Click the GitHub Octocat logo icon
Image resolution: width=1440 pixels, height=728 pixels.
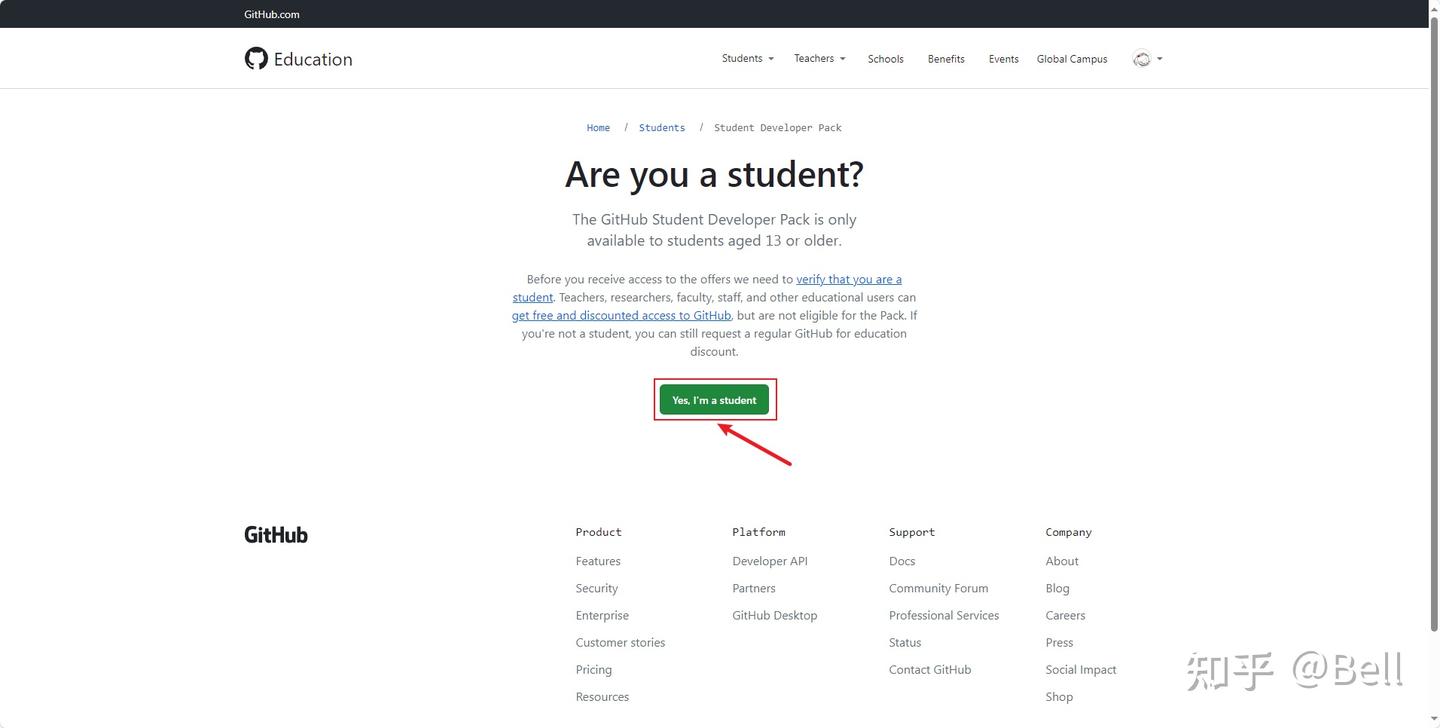pos(256,58)
